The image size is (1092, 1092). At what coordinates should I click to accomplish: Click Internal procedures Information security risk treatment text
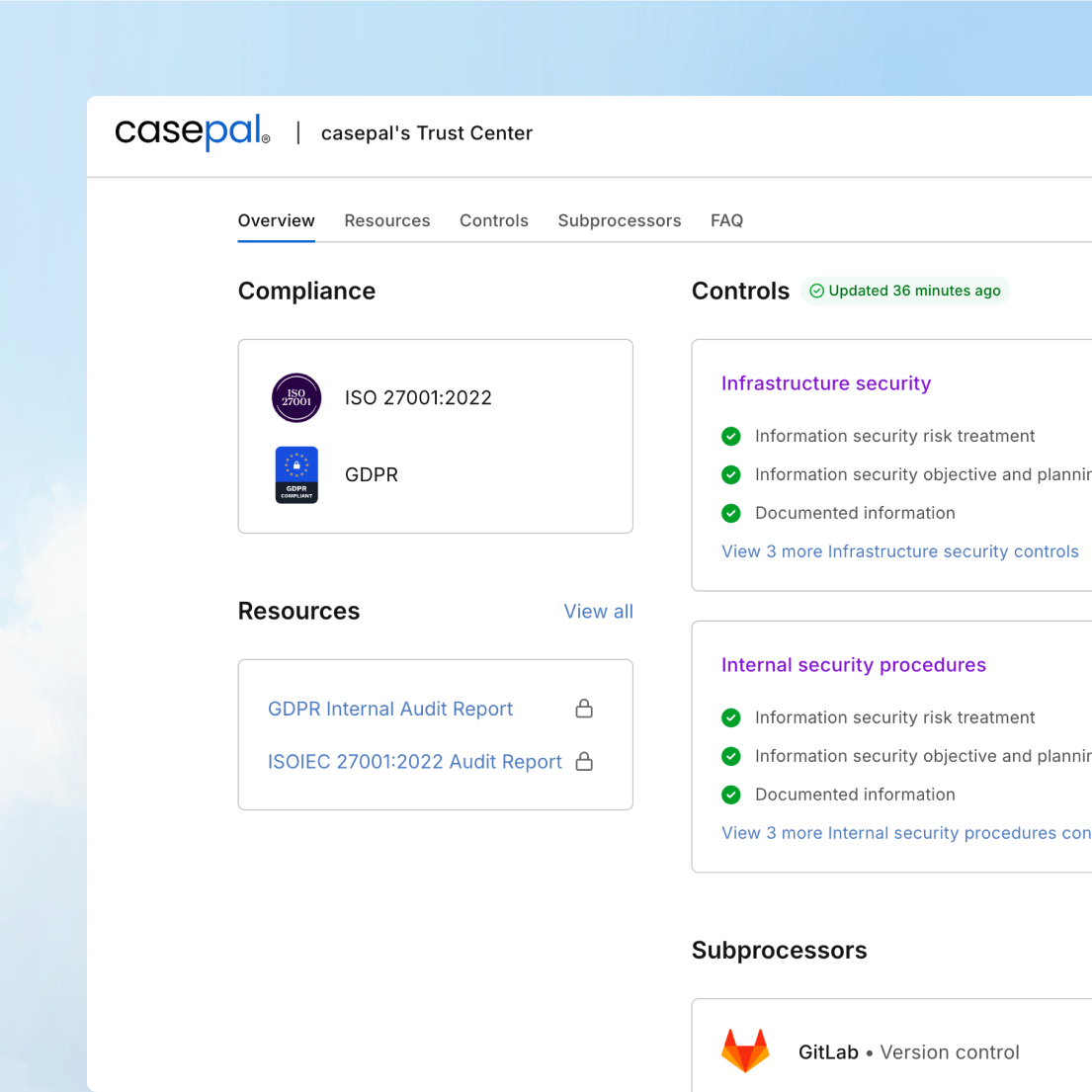point(895,717)
